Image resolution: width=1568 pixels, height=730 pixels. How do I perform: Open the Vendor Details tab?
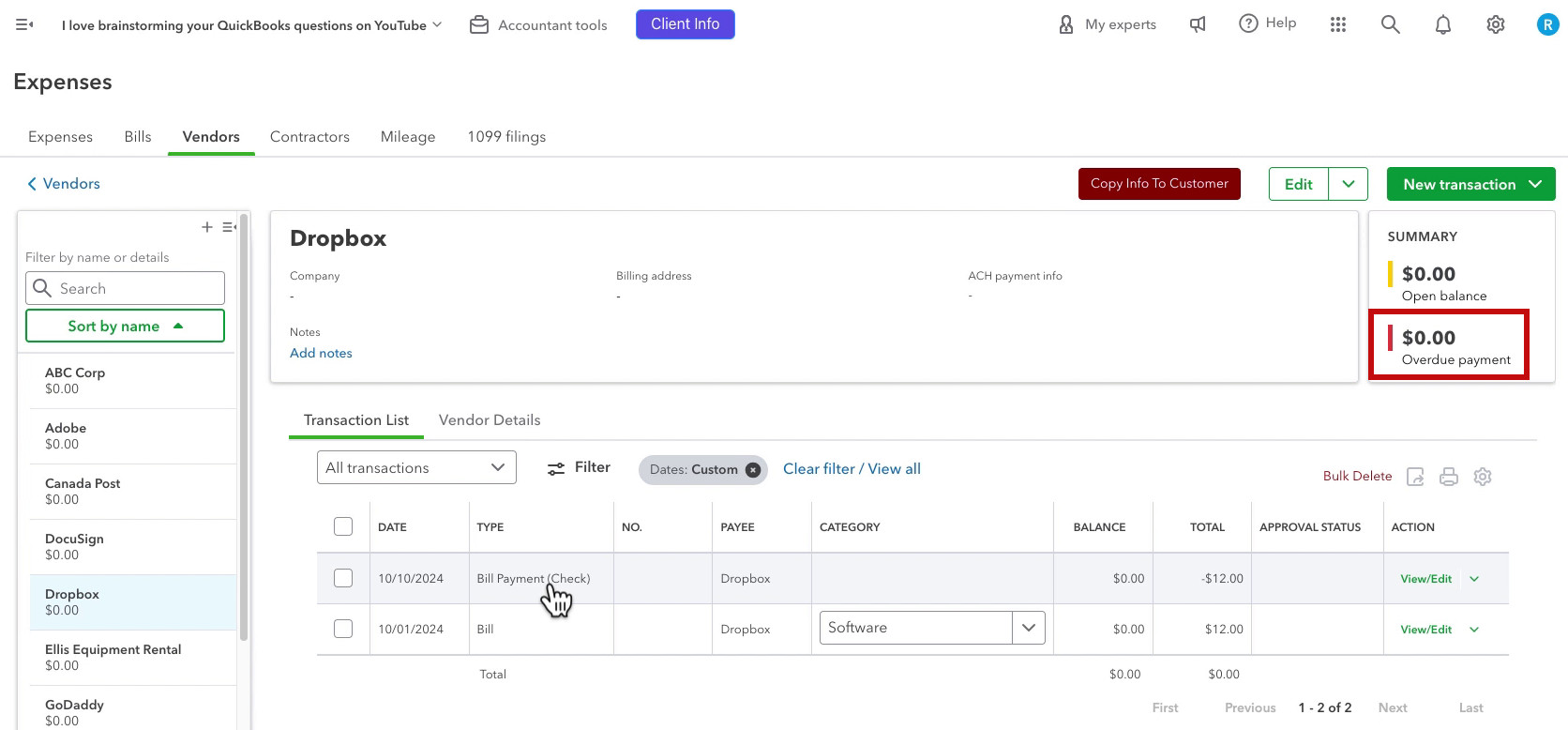(x=490, y=420)
